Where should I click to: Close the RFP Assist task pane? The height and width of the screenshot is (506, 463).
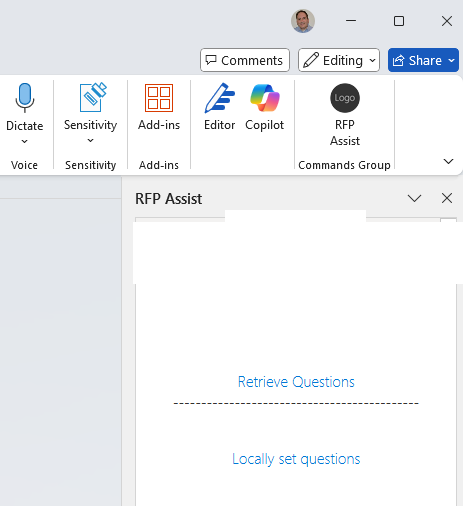point(447,198)
